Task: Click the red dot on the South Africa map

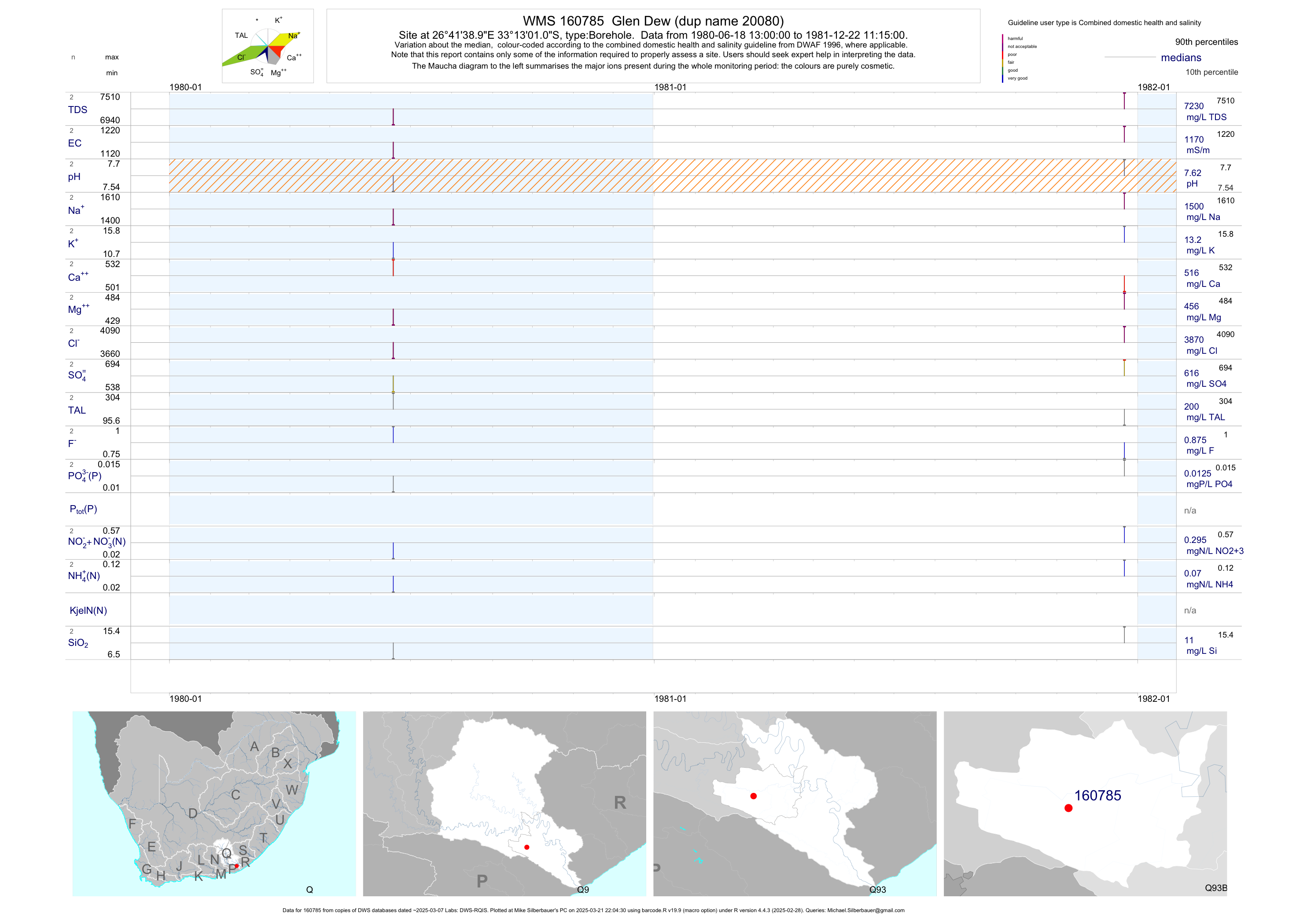Action: click(x=237, y=866)
